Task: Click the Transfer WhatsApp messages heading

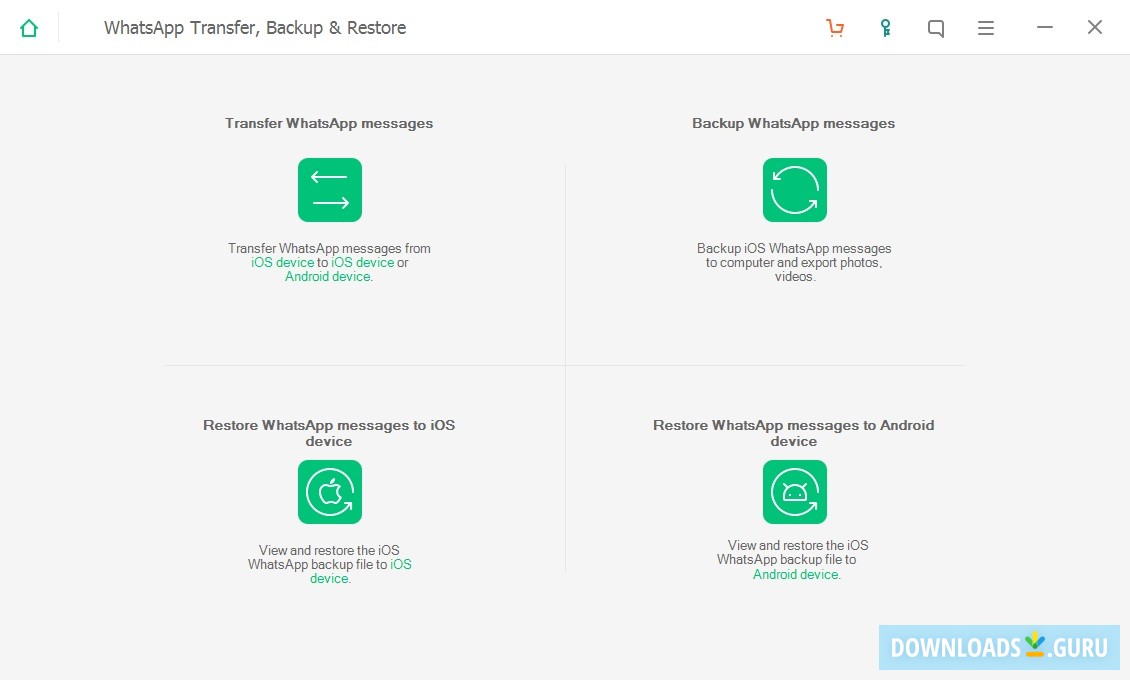Action: 329,123
